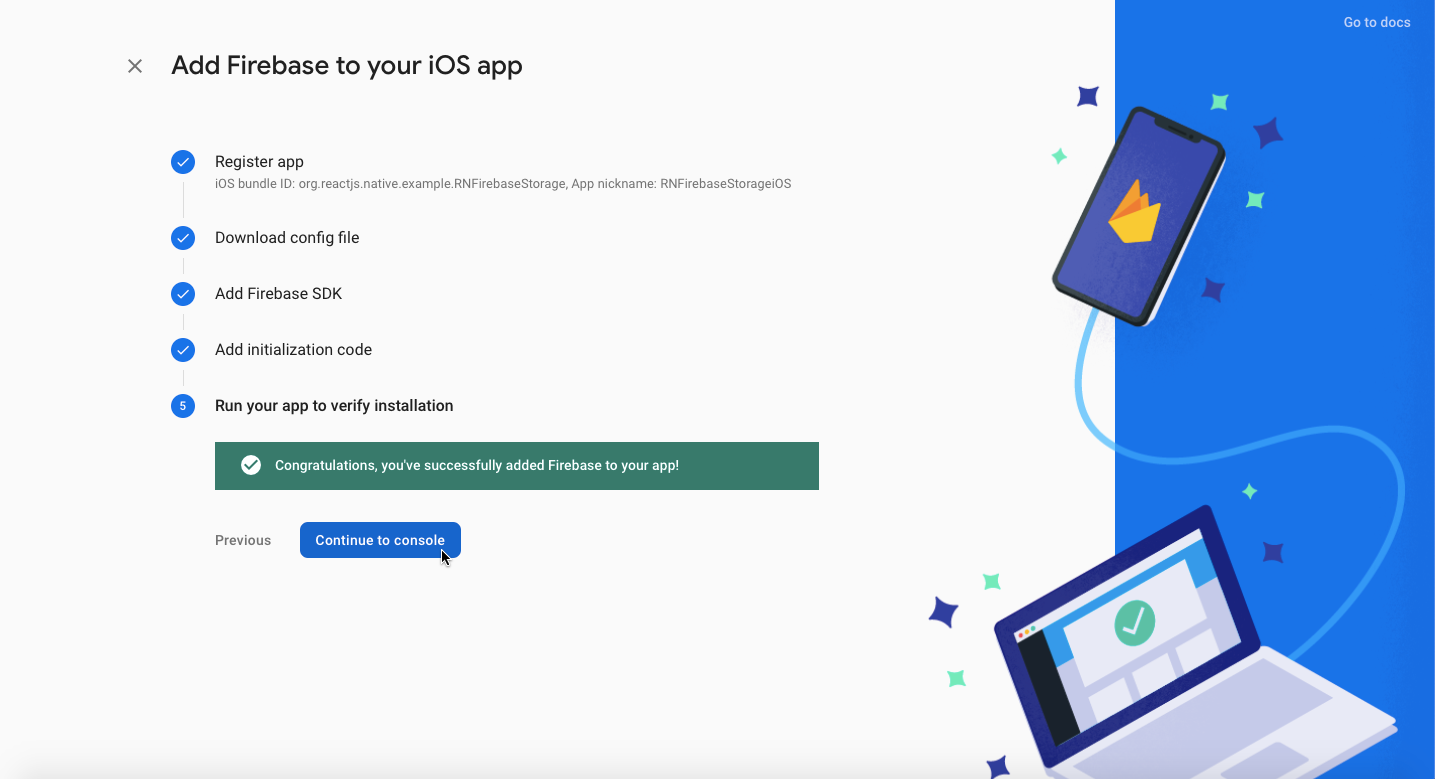Click the Add initialization code checkmark icon
This screenshot has width=1435, height=779.
point(183,350)
